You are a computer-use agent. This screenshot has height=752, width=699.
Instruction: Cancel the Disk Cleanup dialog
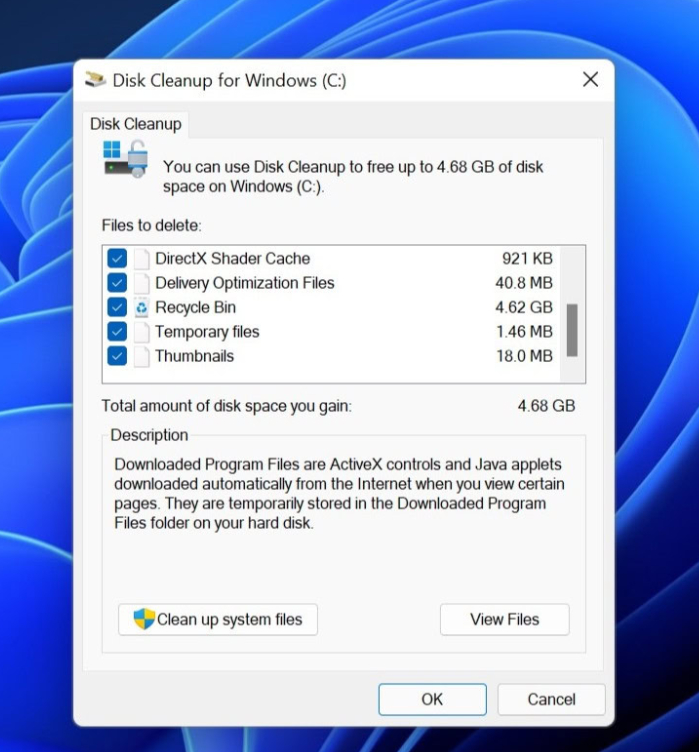tap(551, 699)
